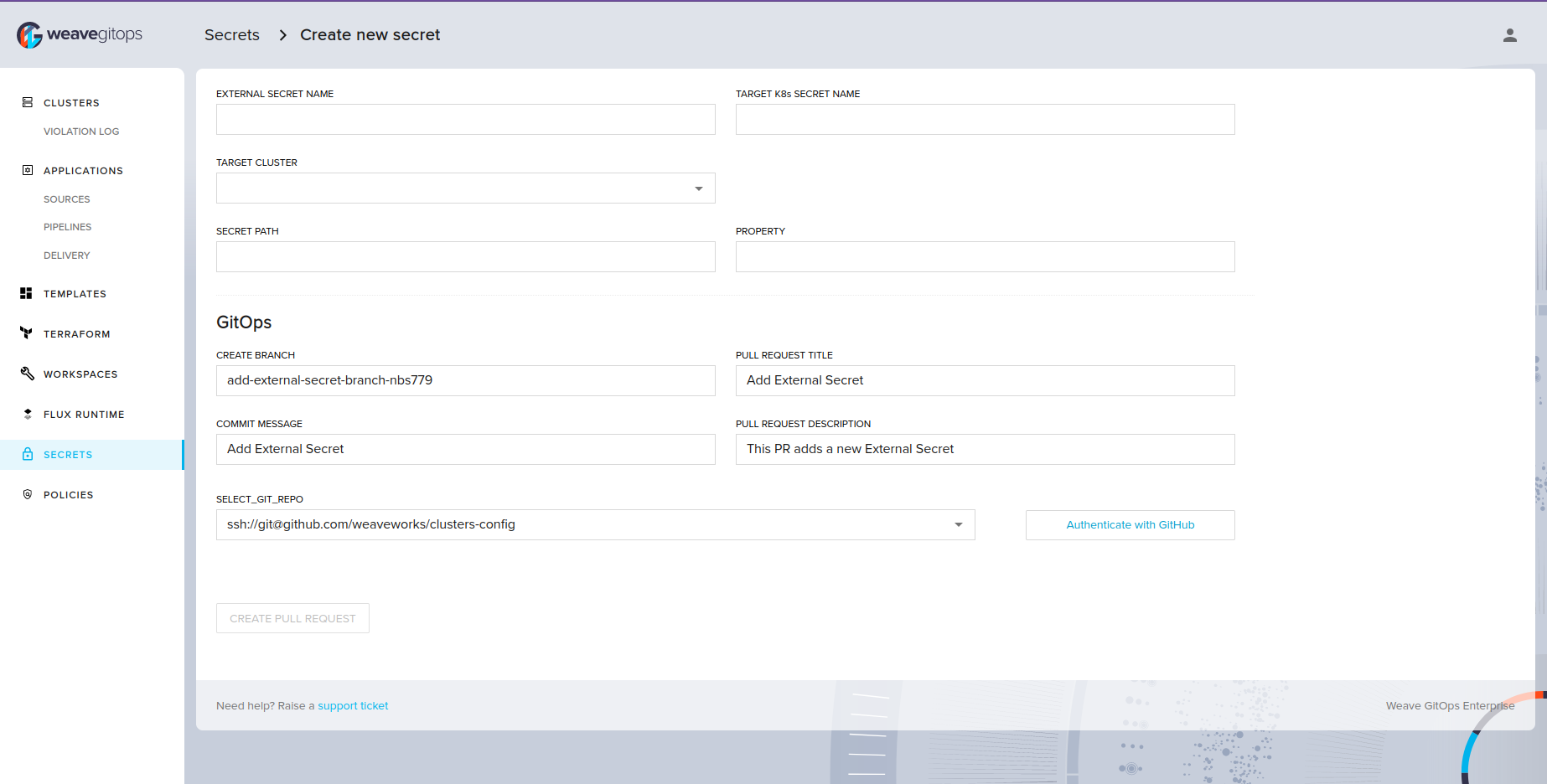Viewport: 1547px width, 784px height.
Task: Click the Terraform sidebar icon
Action: click(26, 333)
